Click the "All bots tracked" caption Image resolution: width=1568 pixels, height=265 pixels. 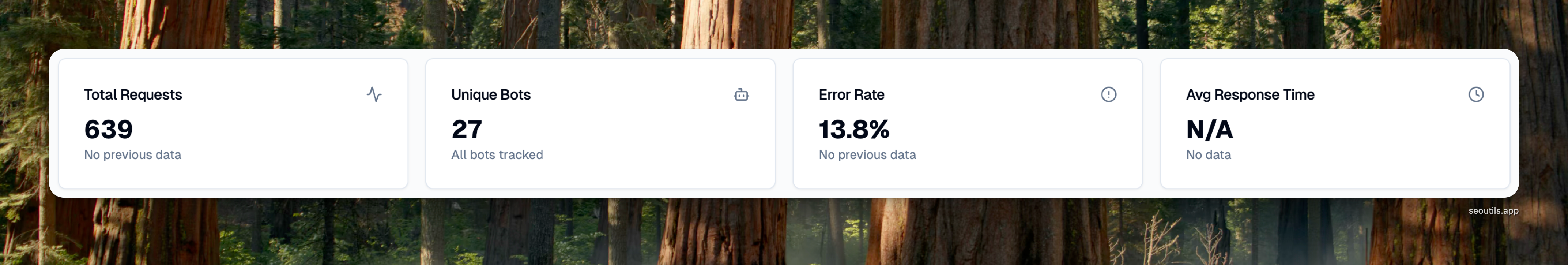click(497, 155)
